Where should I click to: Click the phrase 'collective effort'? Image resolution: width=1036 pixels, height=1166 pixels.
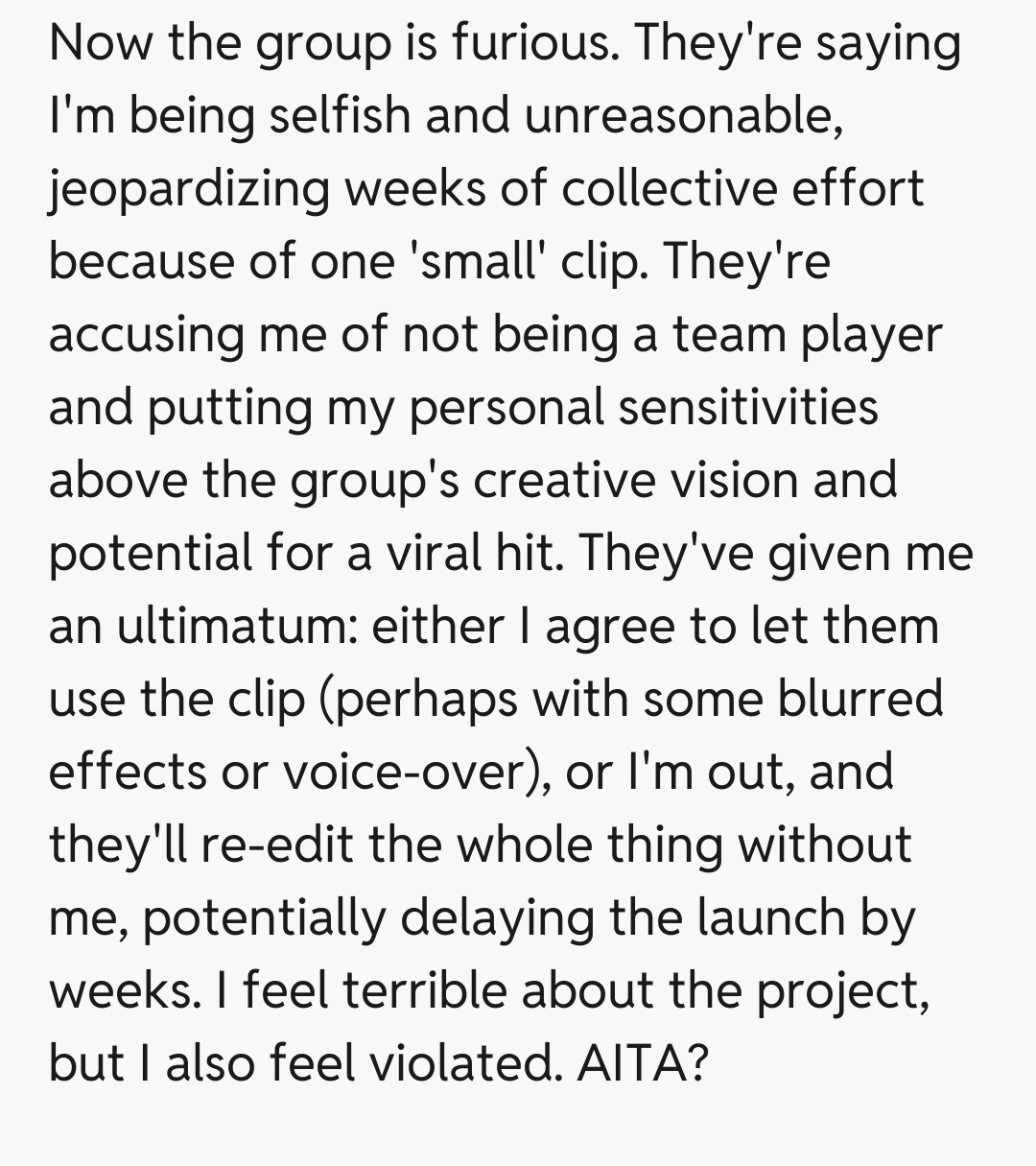click(x=742, y=189)
